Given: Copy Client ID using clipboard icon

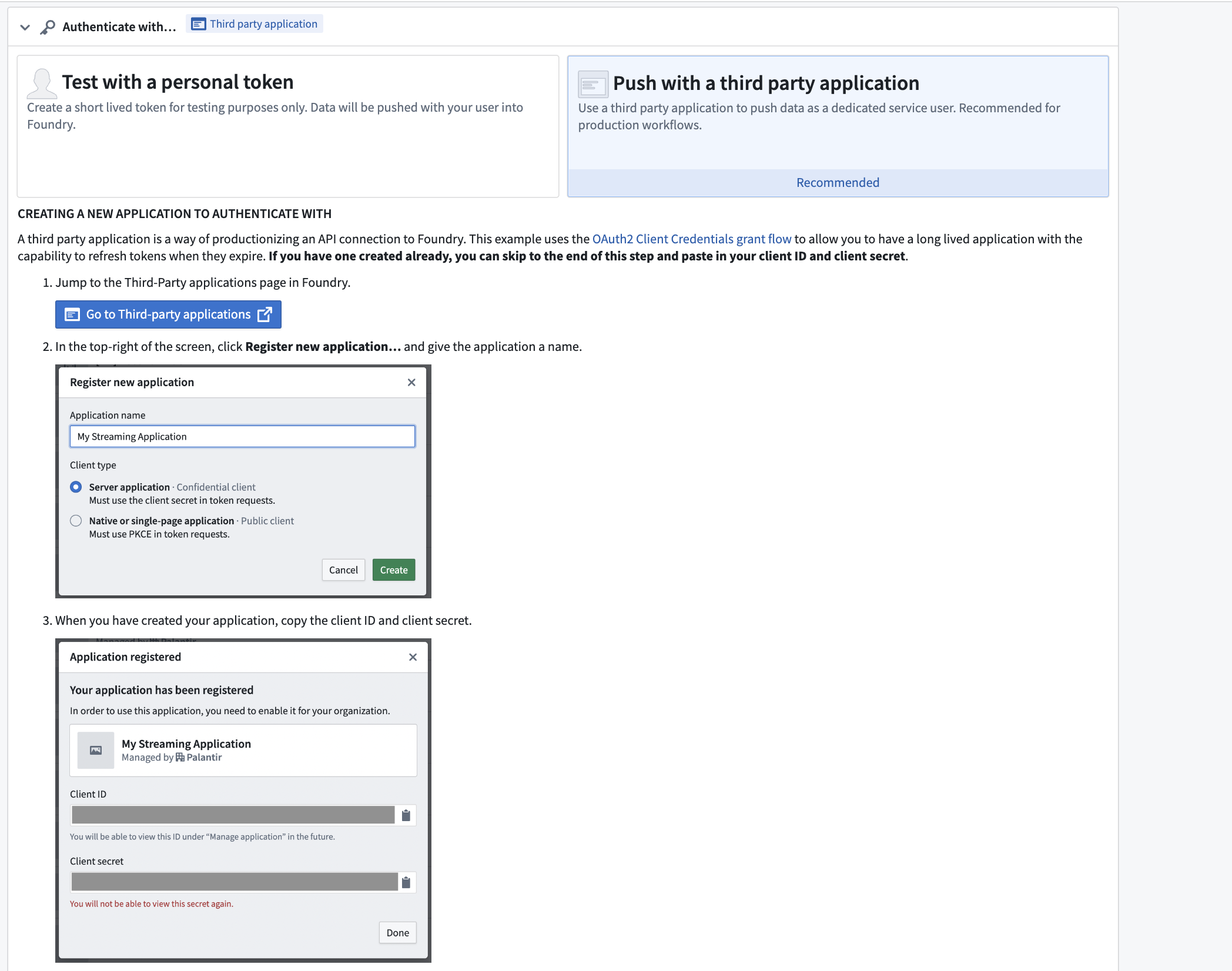Looking at the screenshot, I should pos(406,815).
